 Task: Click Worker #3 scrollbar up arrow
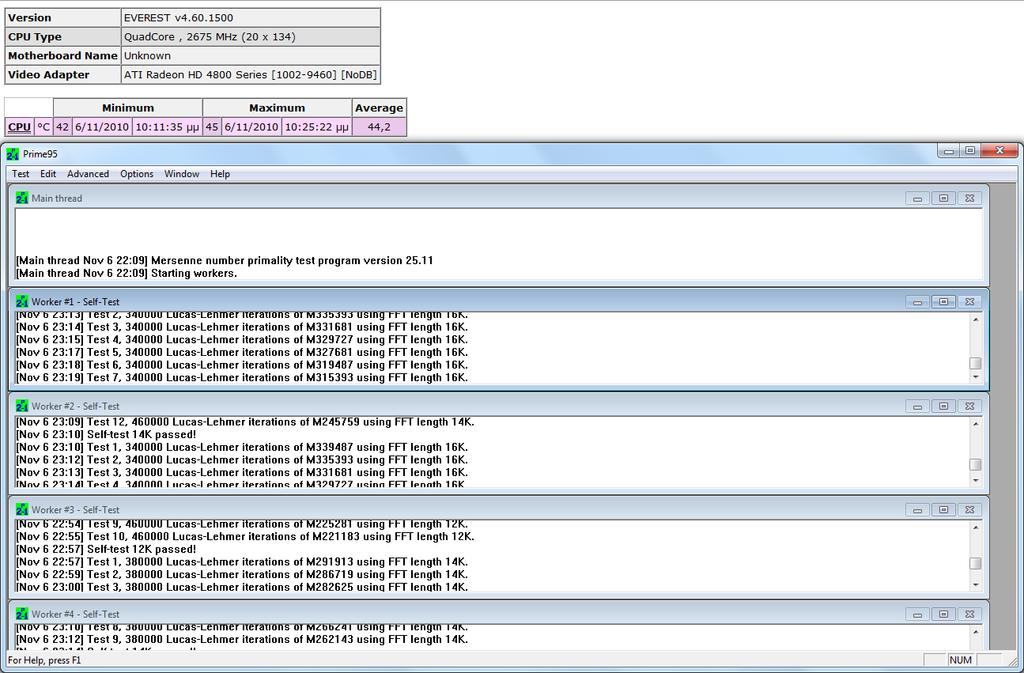coord(976,527)
